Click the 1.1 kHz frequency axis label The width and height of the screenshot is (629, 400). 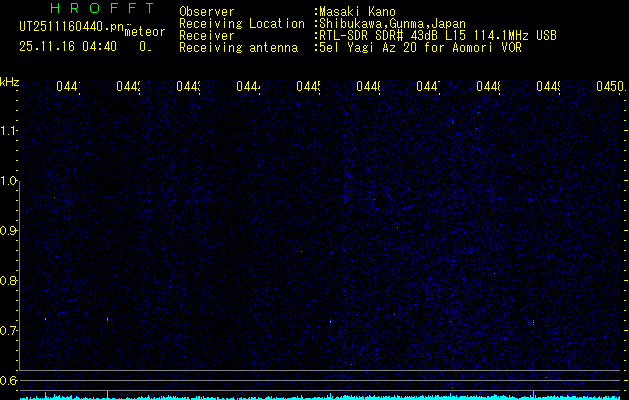(10, 130)
